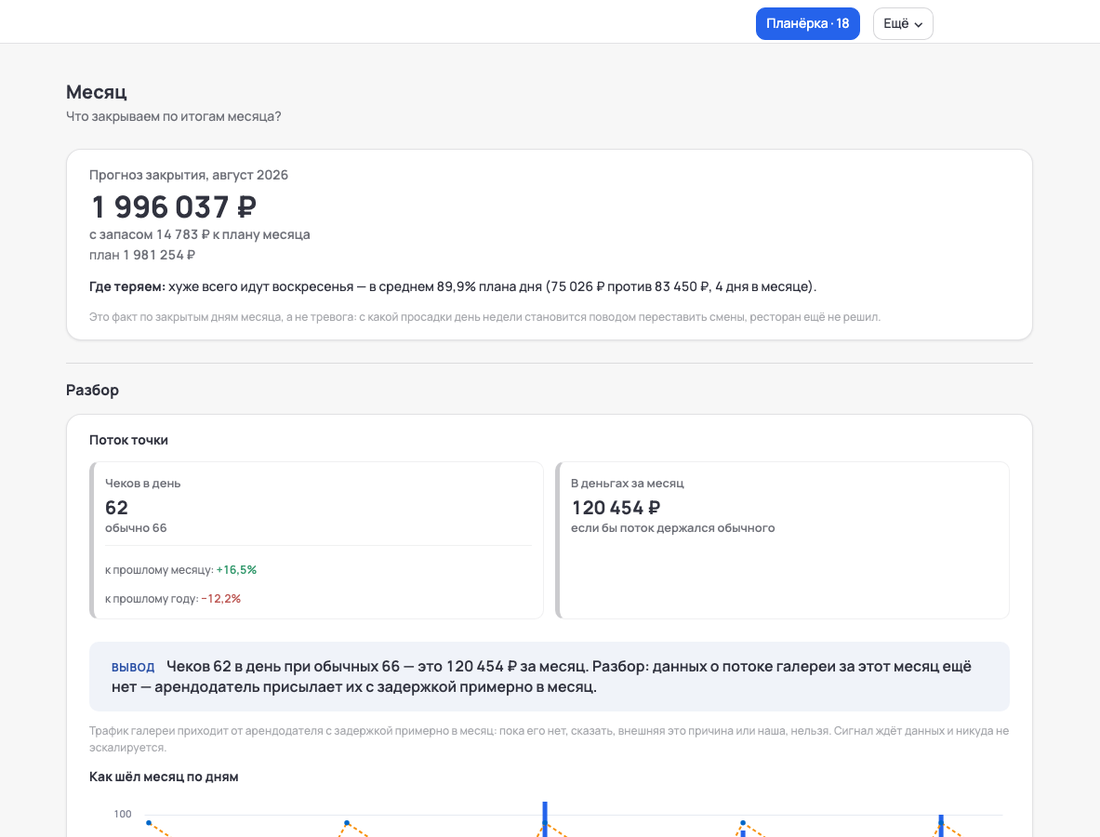Select the subtitle «Что закрываем по итогам месяца?»
This screenshot has width=1100, height=837.
tap(173, 116)
